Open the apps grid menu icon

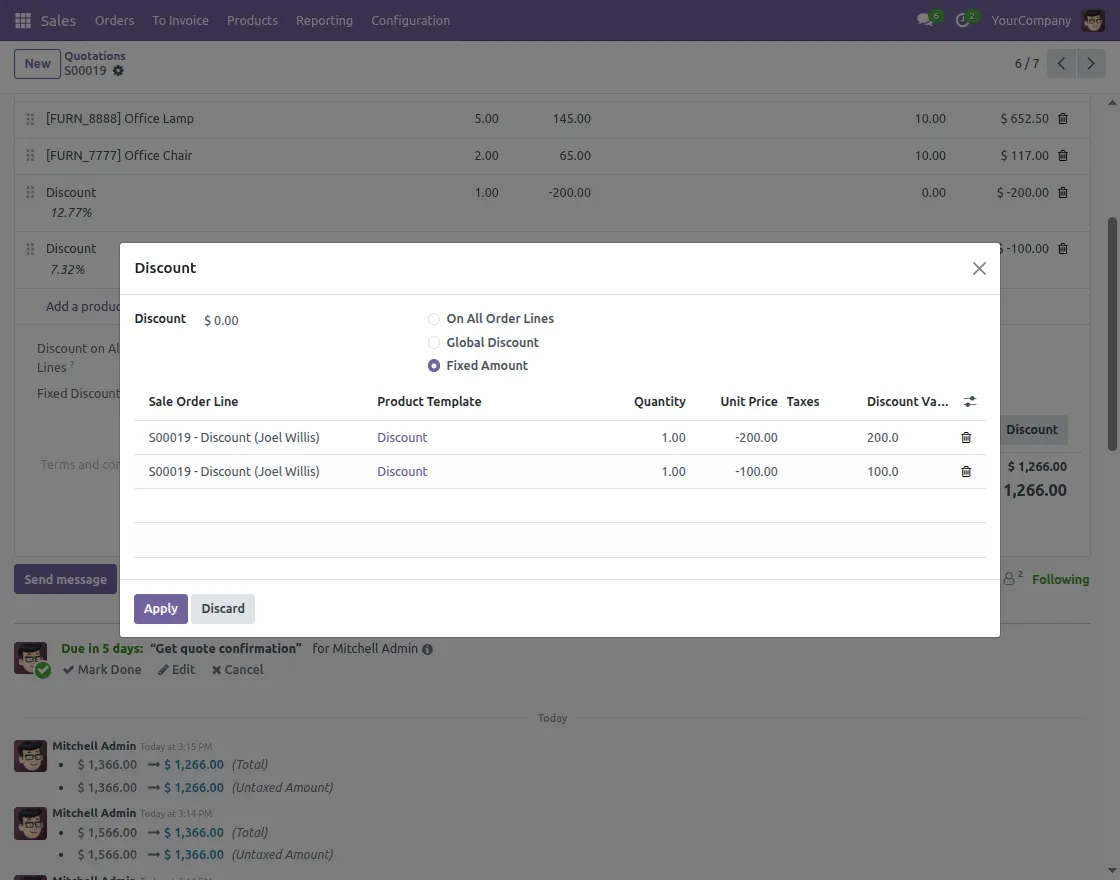coord(23,20)
